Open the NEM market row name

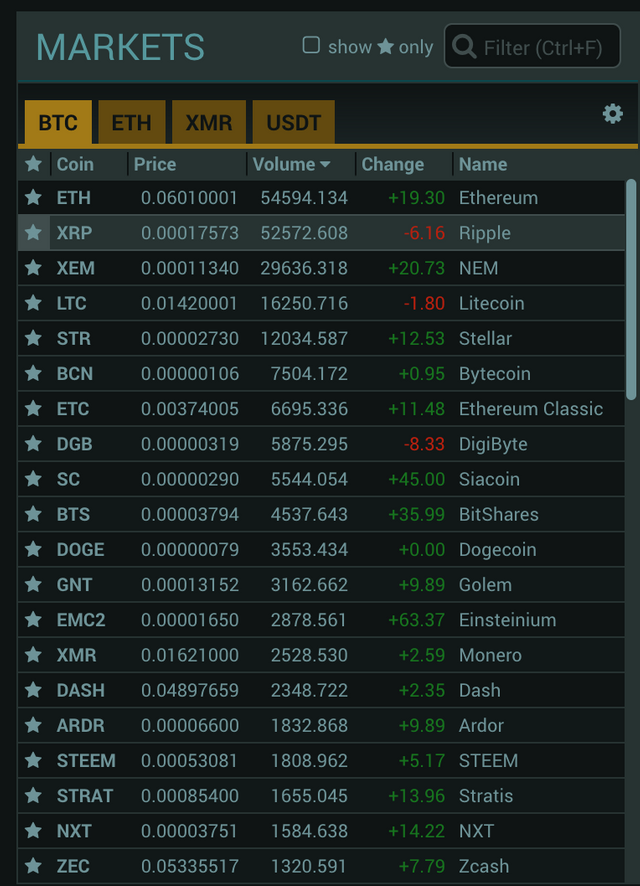[478, 268]
